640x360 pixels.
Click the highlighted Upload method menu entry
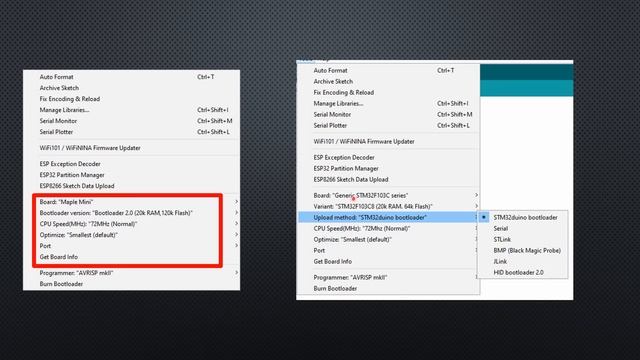coord(388,217)
